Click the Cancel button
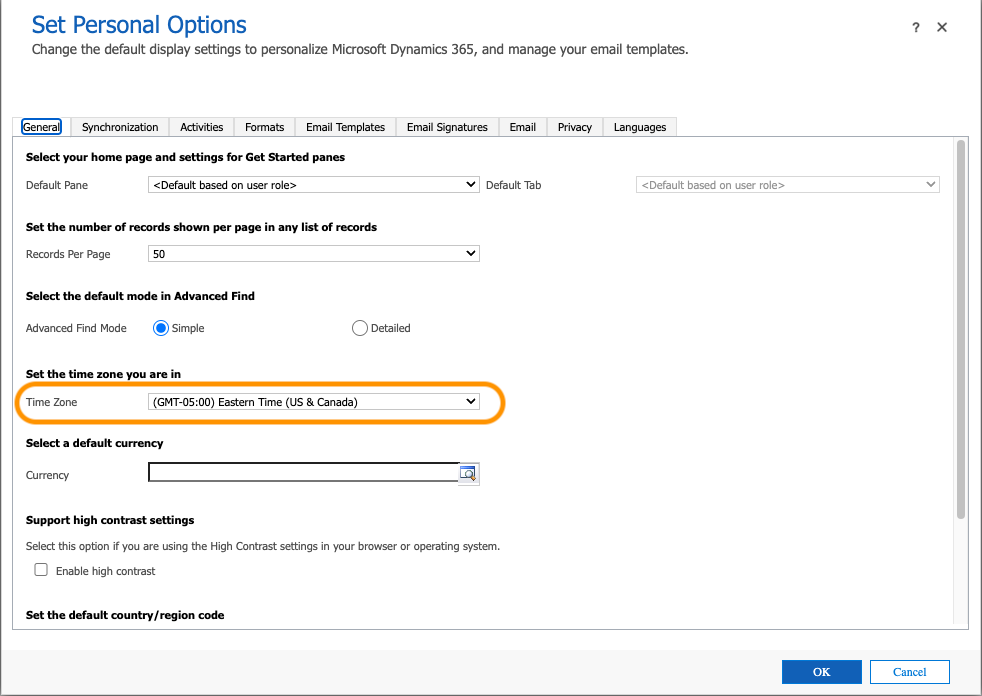Viewport: 982px width, 696px height. 909,672
